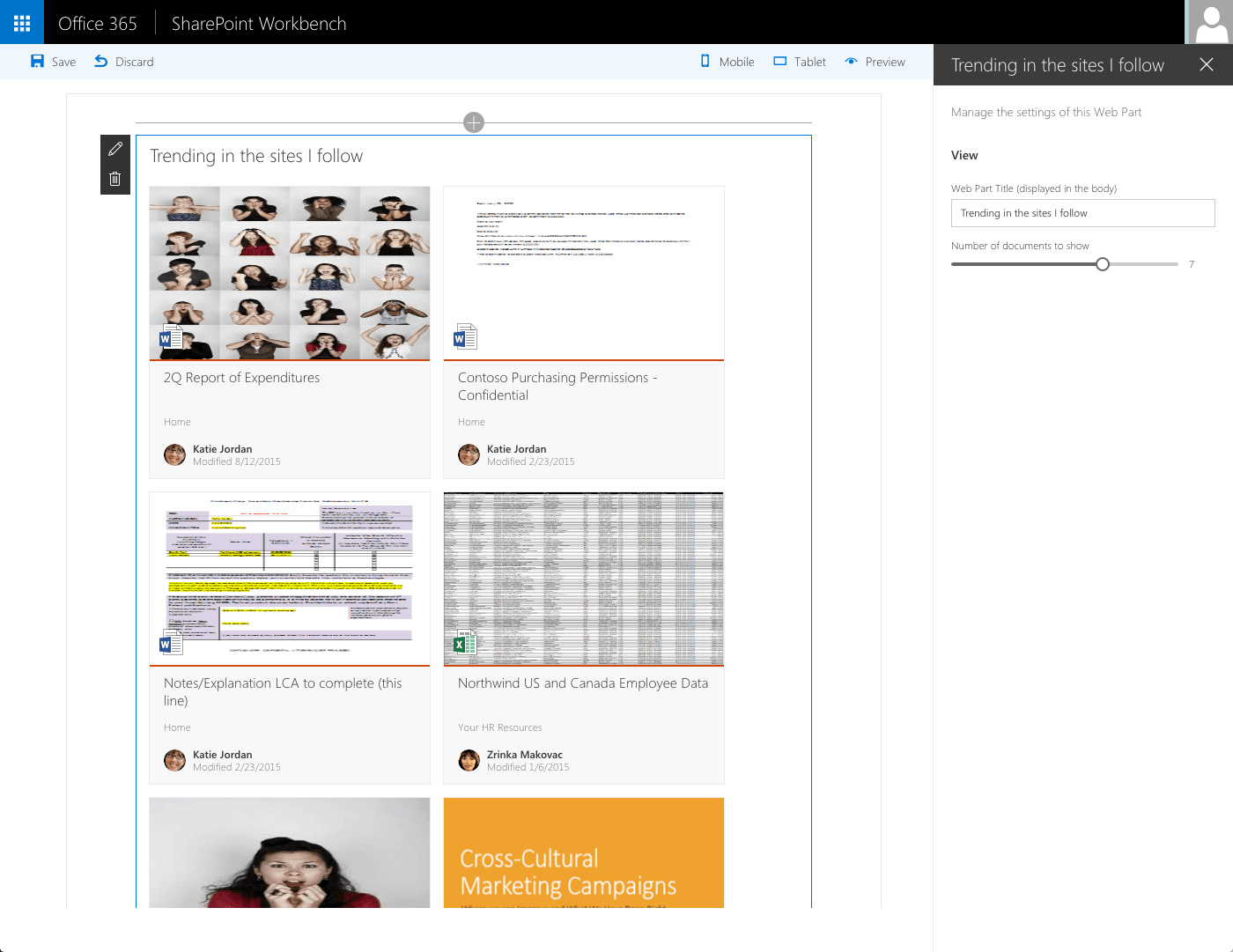Open 2Q Report of Expenditures title link
Image resolution: width=1233 pixels, height=952 pixels.
(241, 378)
